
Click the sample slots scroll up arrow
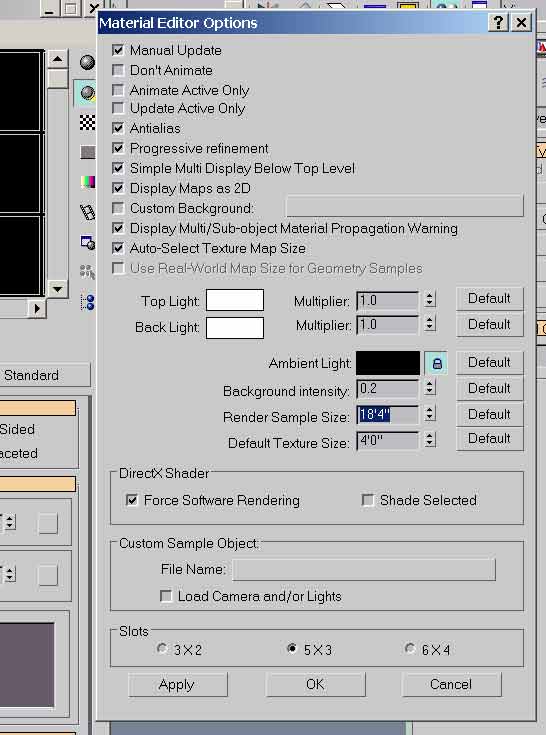coord(57,59)
